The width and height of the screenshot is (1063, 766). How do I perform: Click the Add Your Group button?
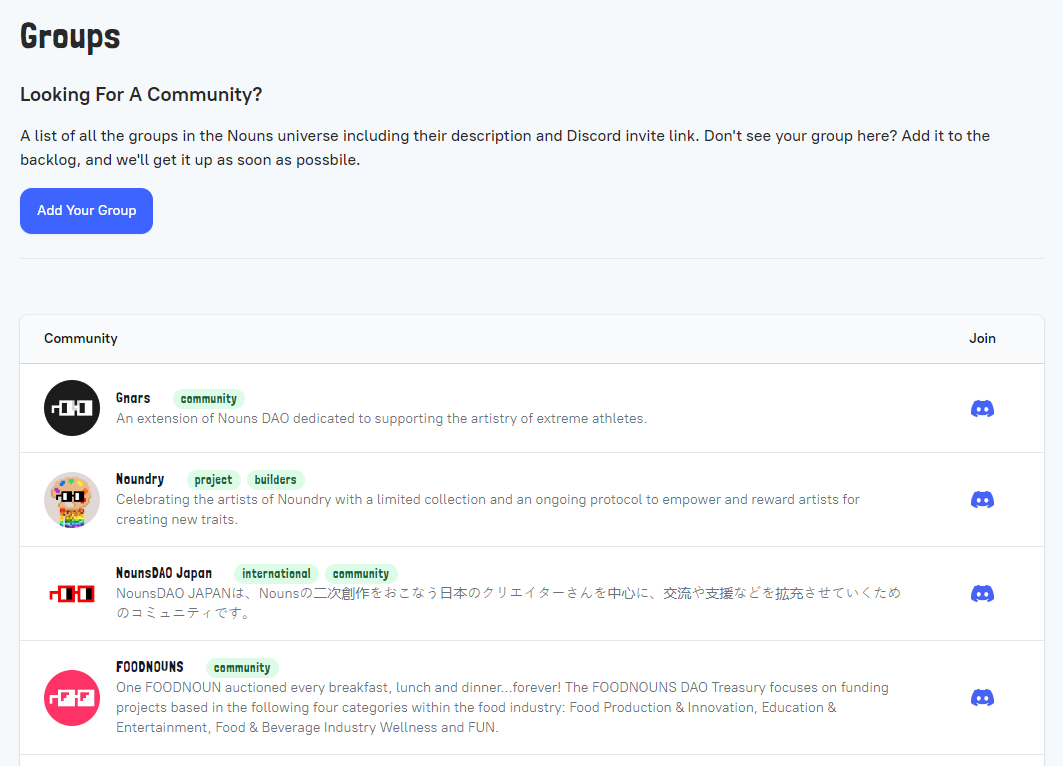click(x=86, y=211)
